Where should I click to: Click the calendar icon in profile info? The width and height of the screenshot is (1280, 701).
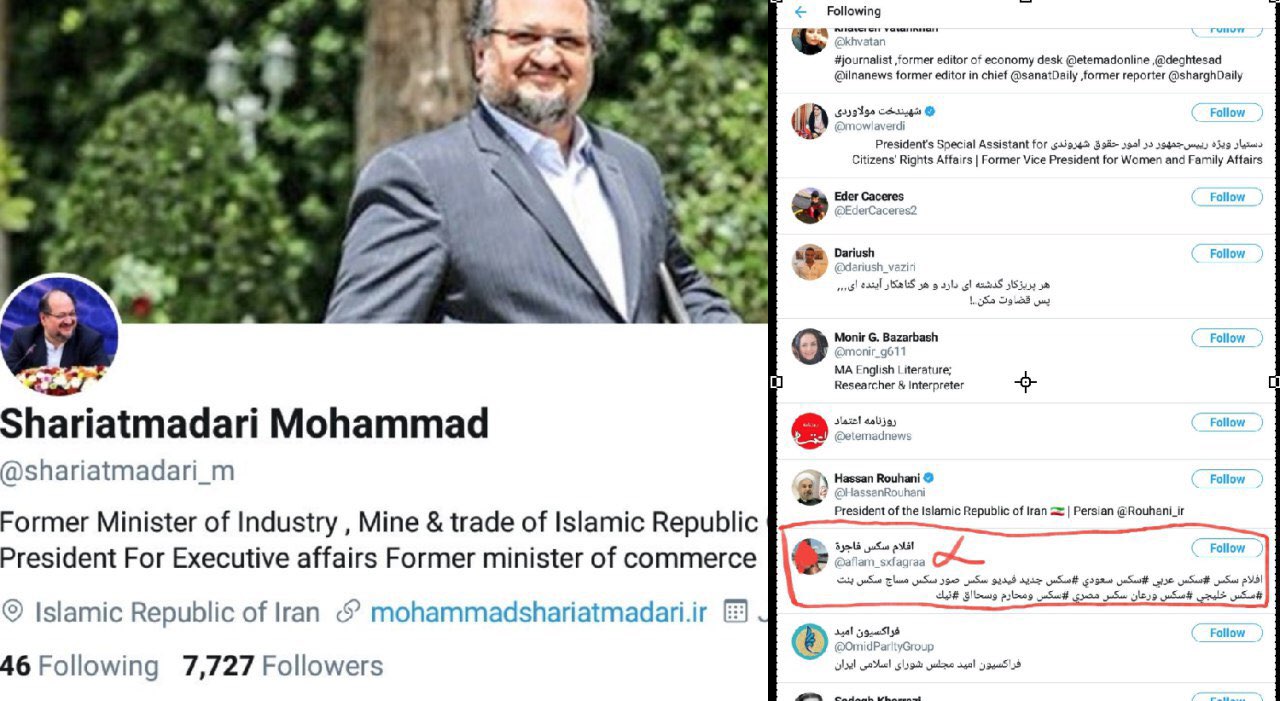click(x=735, y=612)
